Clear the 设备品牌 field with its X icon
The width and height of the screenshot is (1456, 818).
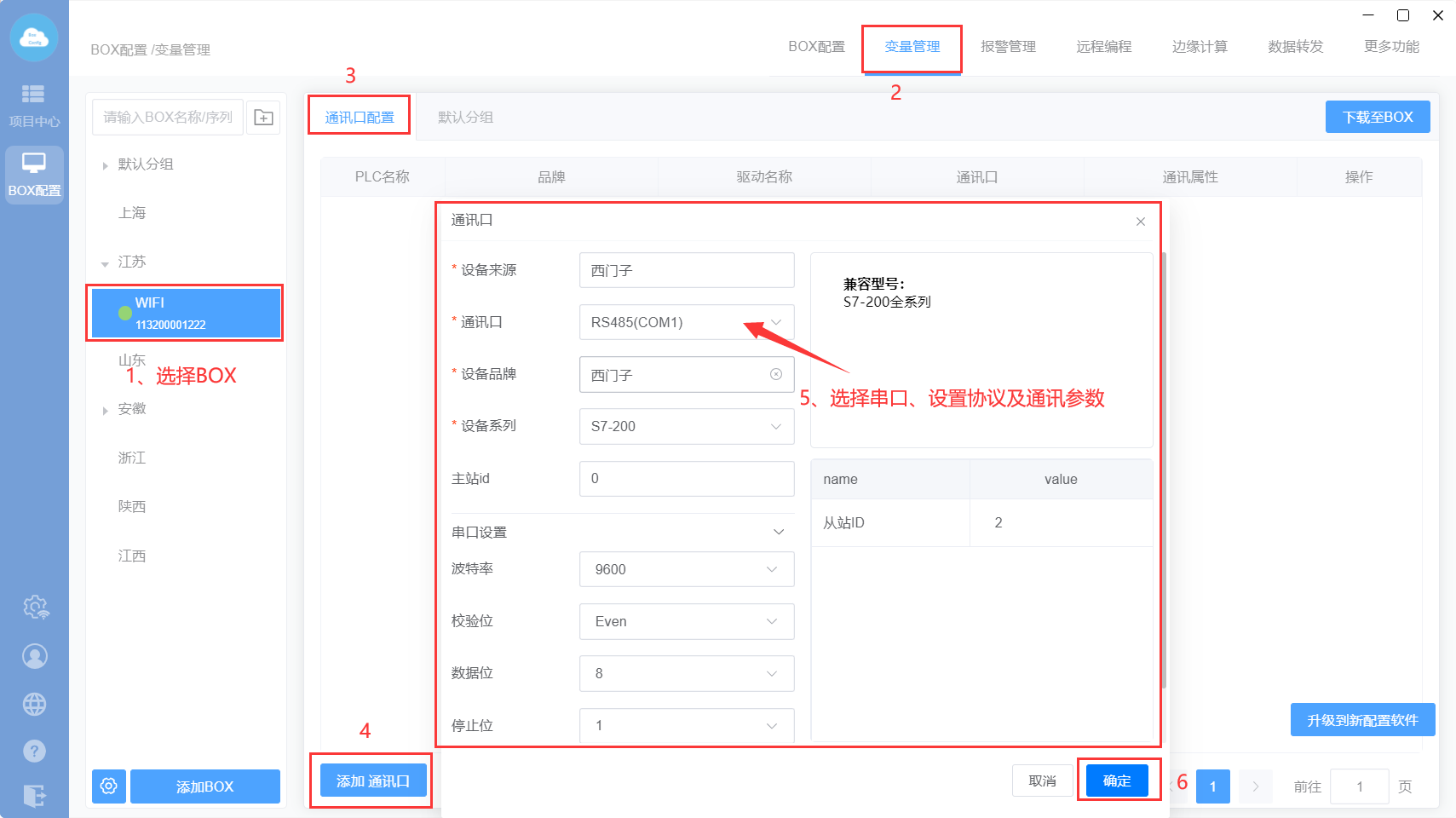click(x=776, y=374)
